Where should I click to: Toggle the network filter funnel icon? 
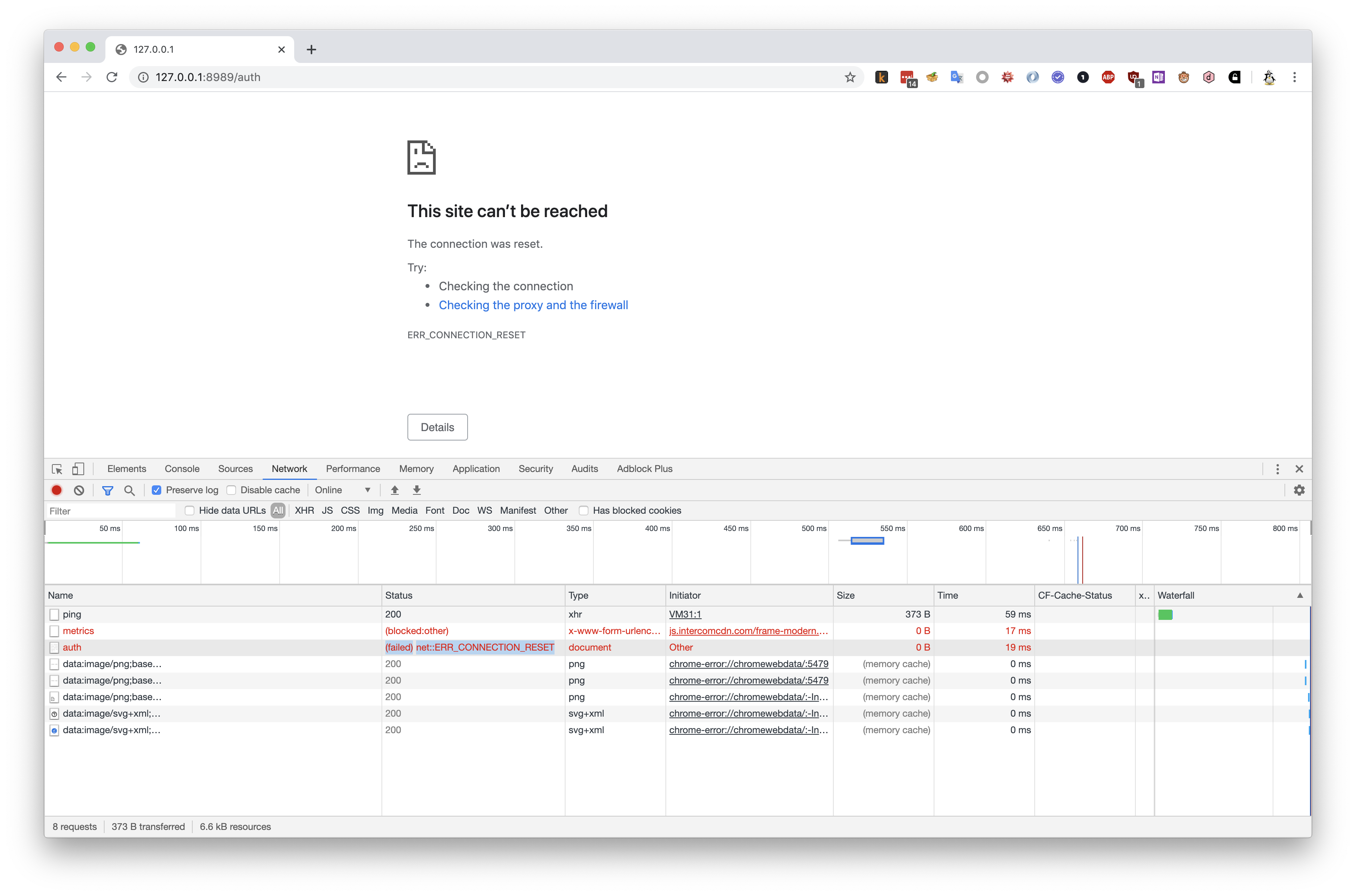pyautogui.click(x=107, y=490)
